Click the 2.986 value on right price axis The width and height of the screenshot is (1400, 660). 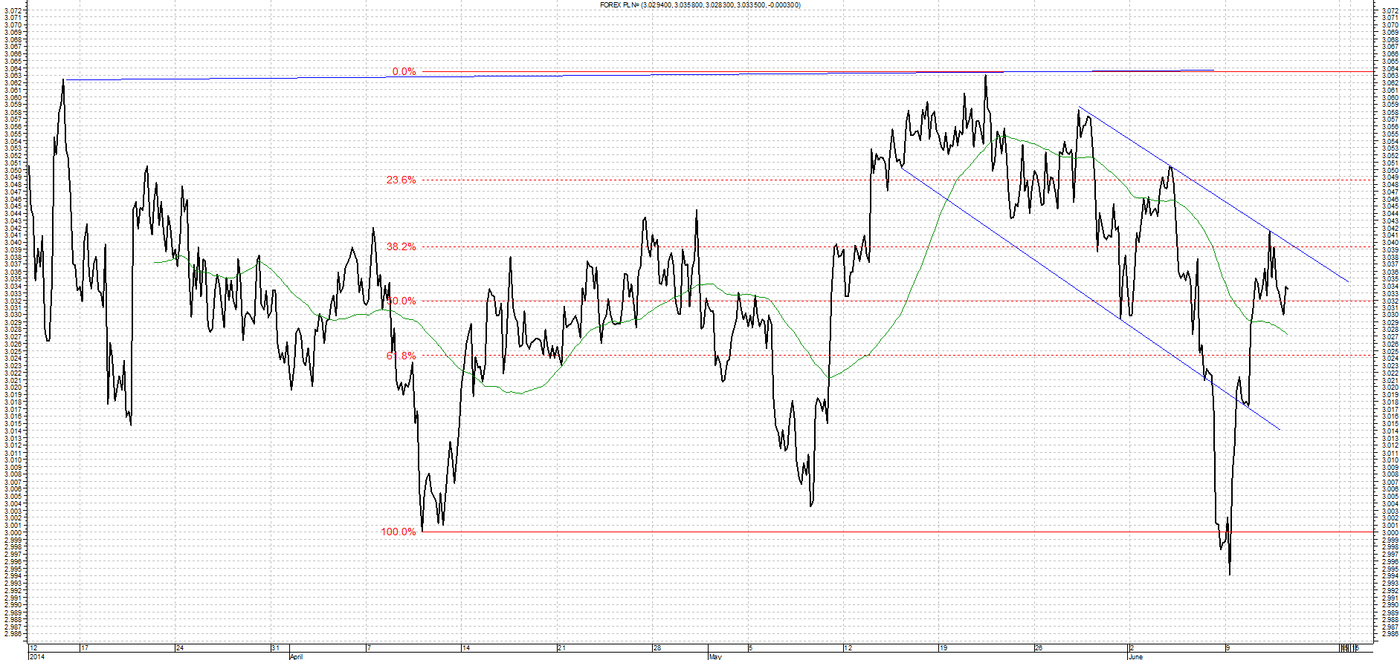pos(1389,635)
